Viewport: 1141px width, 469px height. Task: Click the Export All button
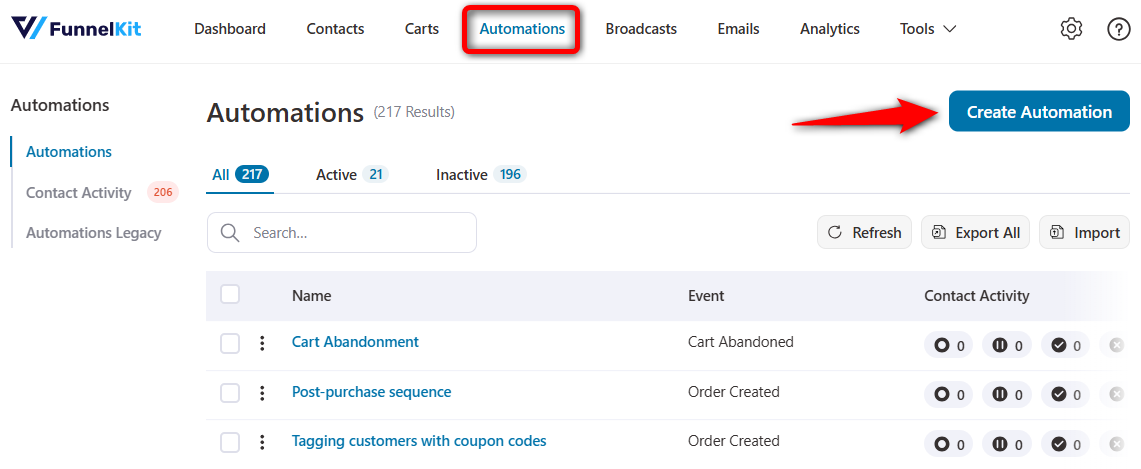coord(976,233)
